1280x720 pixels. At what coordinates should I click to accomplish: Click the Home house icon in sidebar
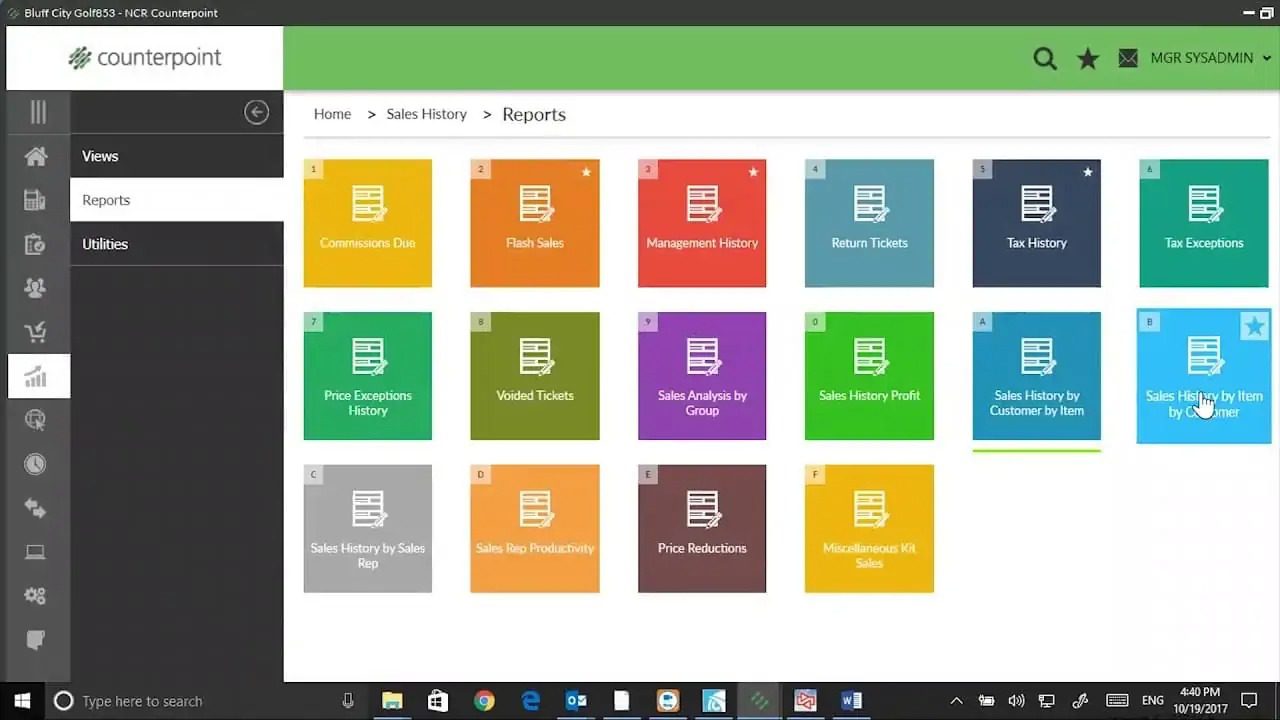pyautogui.click(x=36, y=157)
